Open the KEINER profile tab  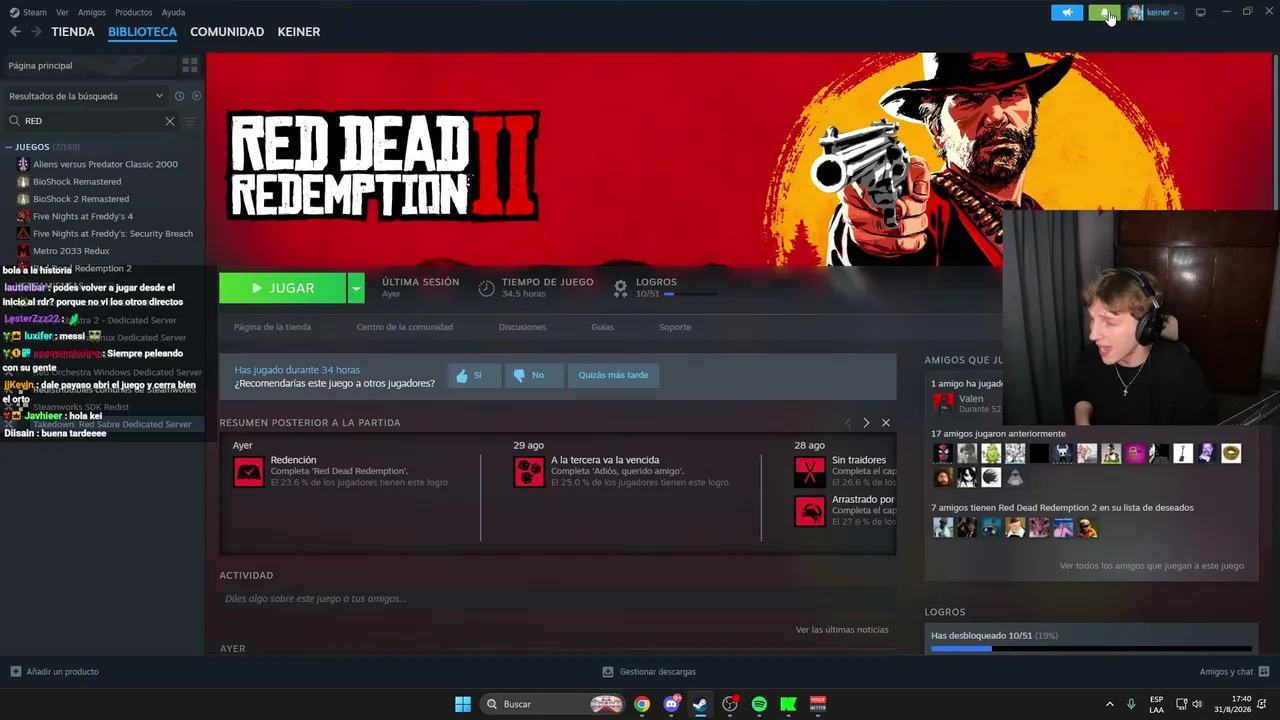299,32
